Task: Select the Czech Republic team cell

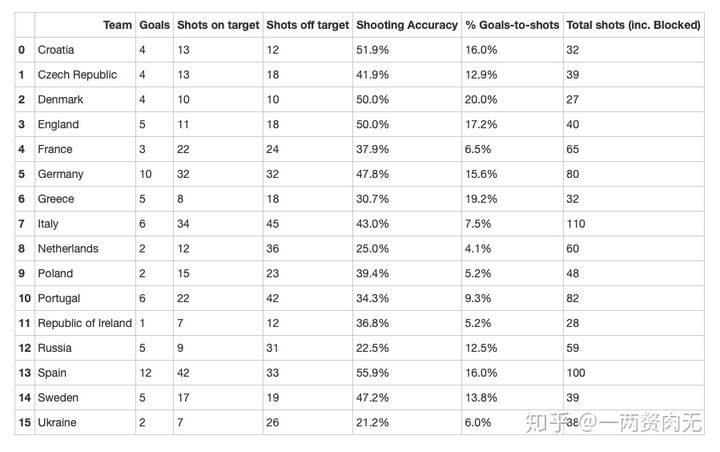Action: pos(77,75)
